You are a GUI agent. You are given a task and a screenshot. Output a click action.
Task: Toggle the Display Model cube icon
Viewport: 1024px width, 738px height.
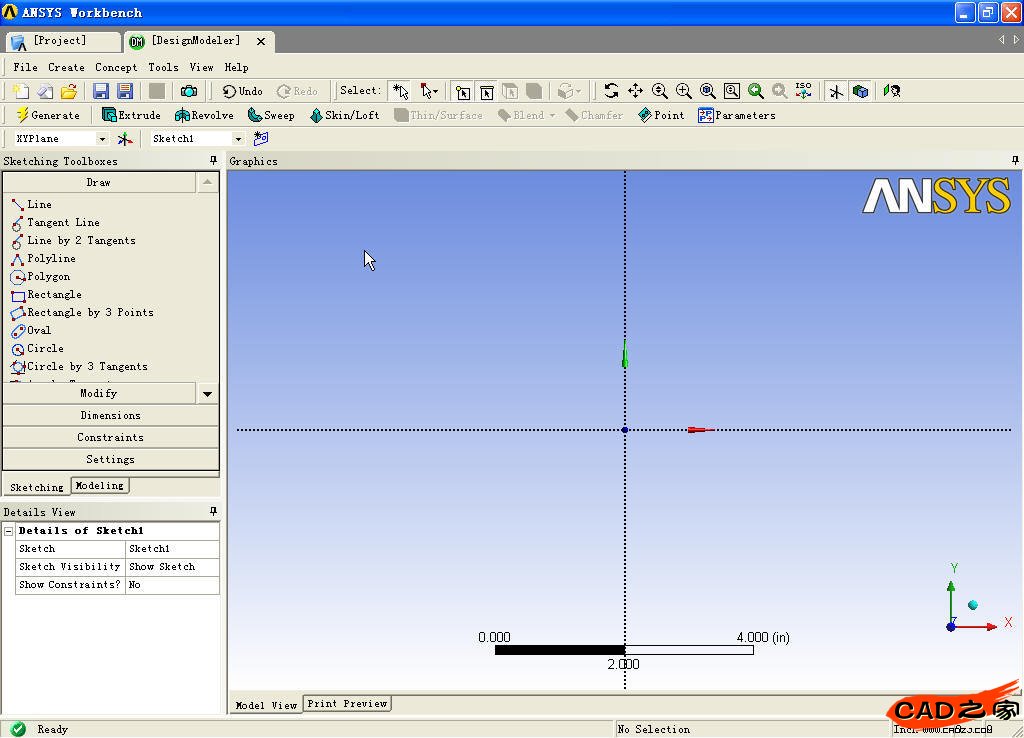(861, 91)
